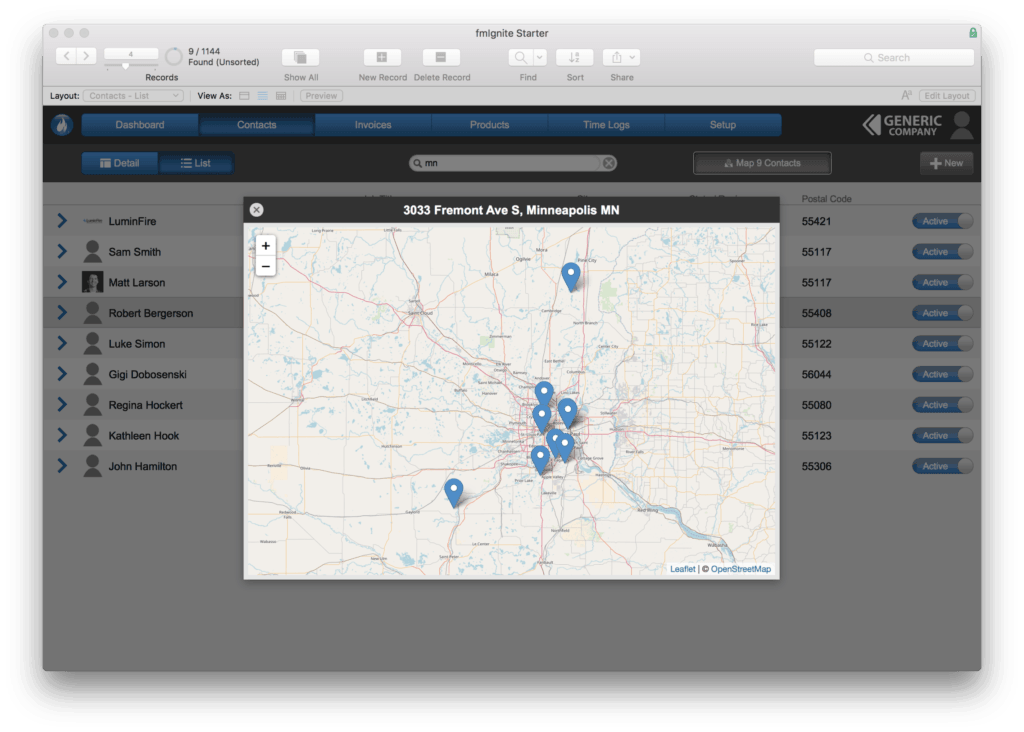Expand the arrow next to the Find icon
Screen dimensions: 1024x732
(x=537, y=57)
